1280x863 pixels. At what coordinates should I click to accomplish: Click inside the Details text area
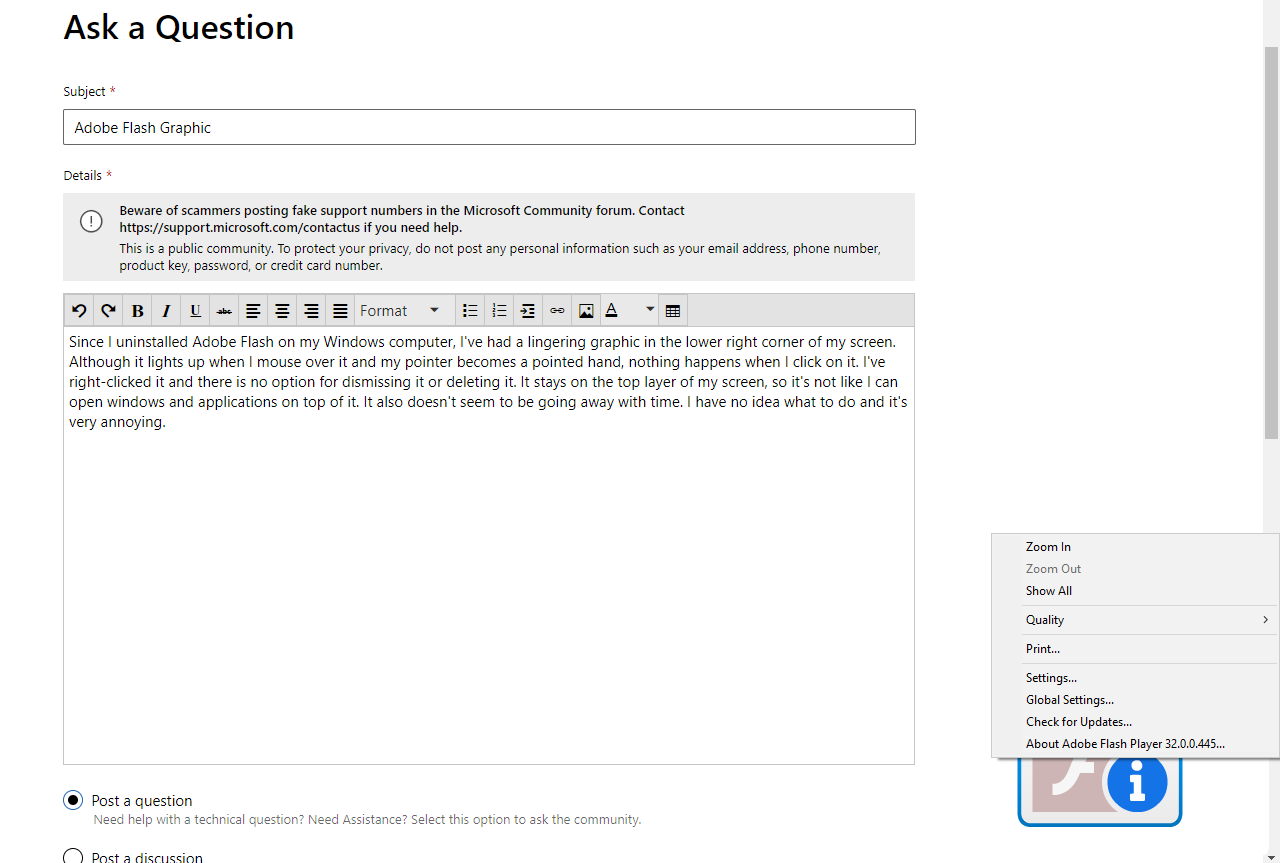pyautogui.click(x=489, y=545)
